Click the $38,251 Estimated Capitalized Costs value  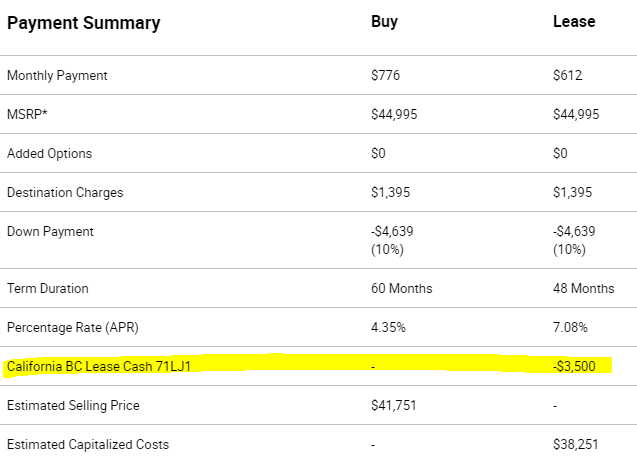pos(575,444)
